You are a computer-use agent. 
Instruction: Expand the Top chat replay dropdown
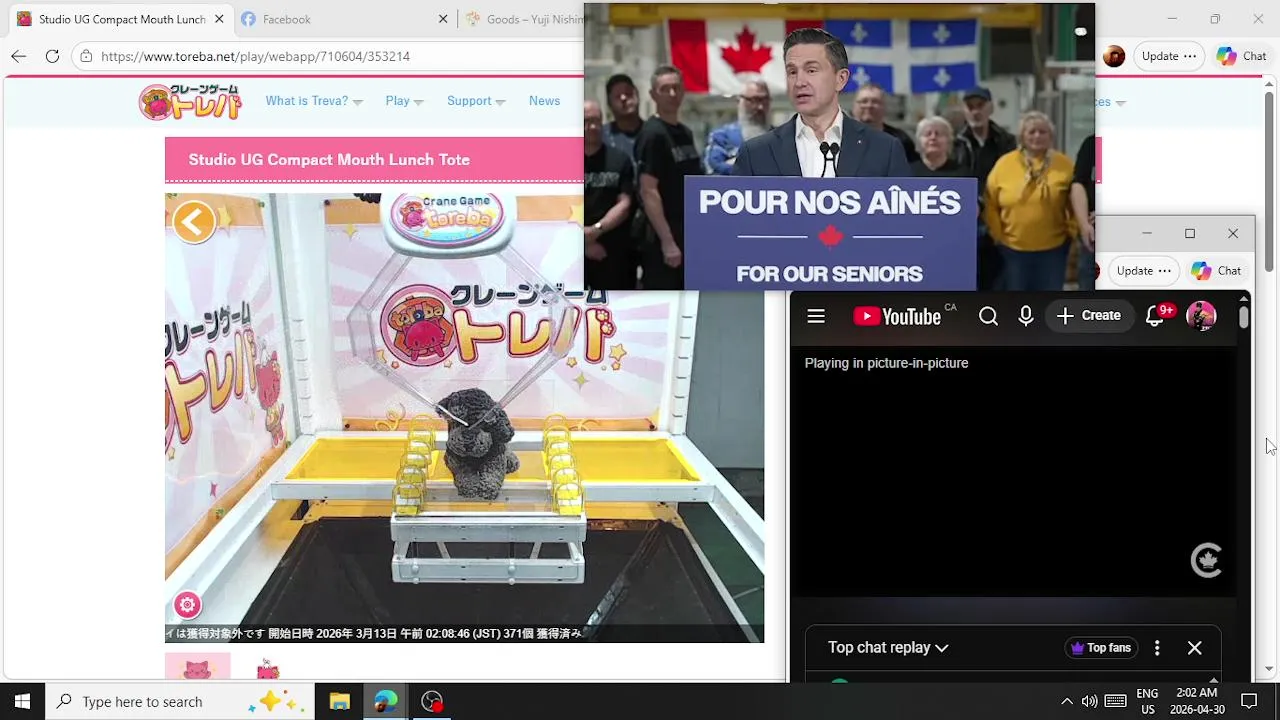[x=887, y=648]
